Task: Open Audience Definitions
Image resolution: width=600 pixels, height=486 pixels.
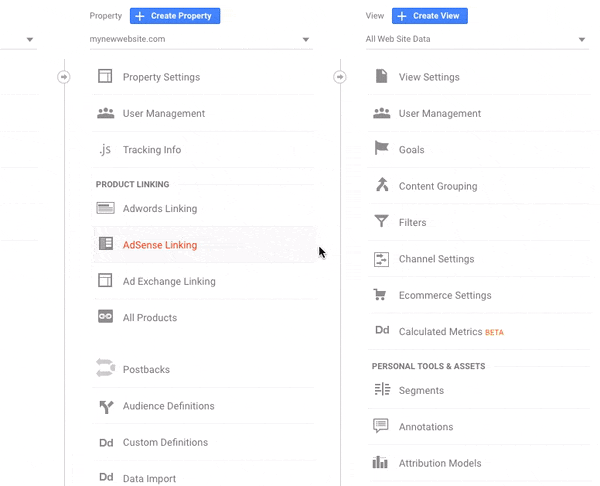Action: click(168, 406)
